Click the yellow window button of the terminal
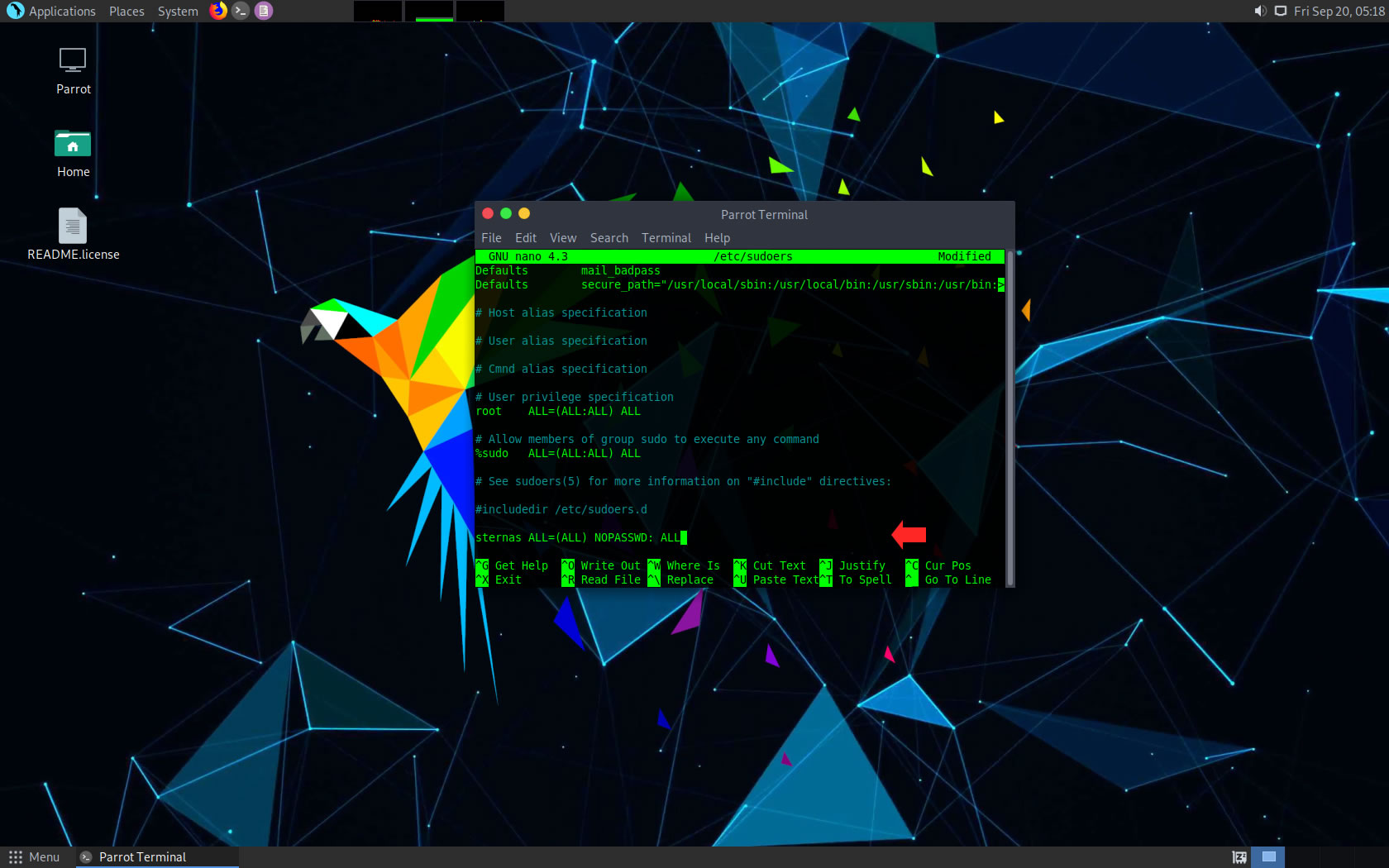The height and width of the screenshot is (868, 1389). pyautogui.click(x=524, y=214)
